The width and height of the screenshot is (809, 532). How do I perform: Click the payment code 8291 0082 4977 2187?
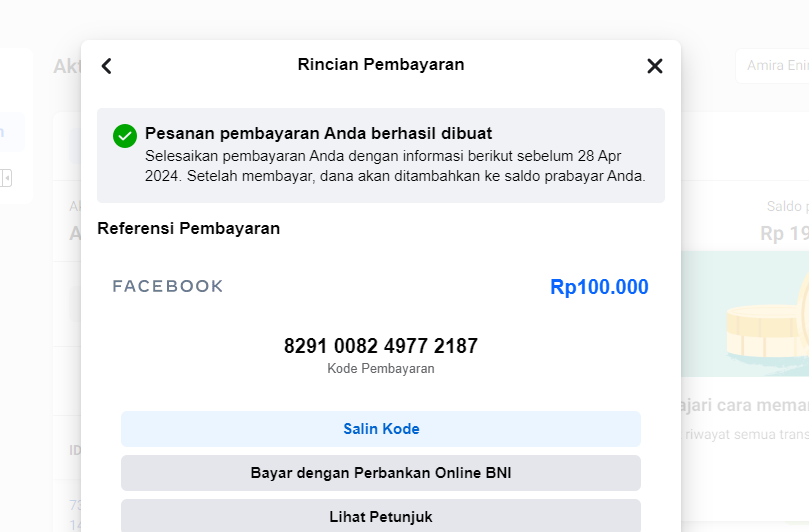(x=381, y=346)
